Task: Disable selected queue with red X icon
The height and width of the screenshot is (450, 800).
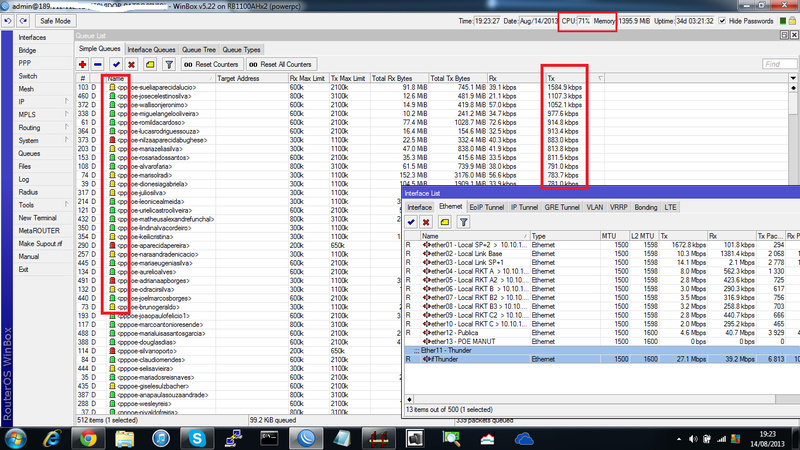Action: [131, 64]
